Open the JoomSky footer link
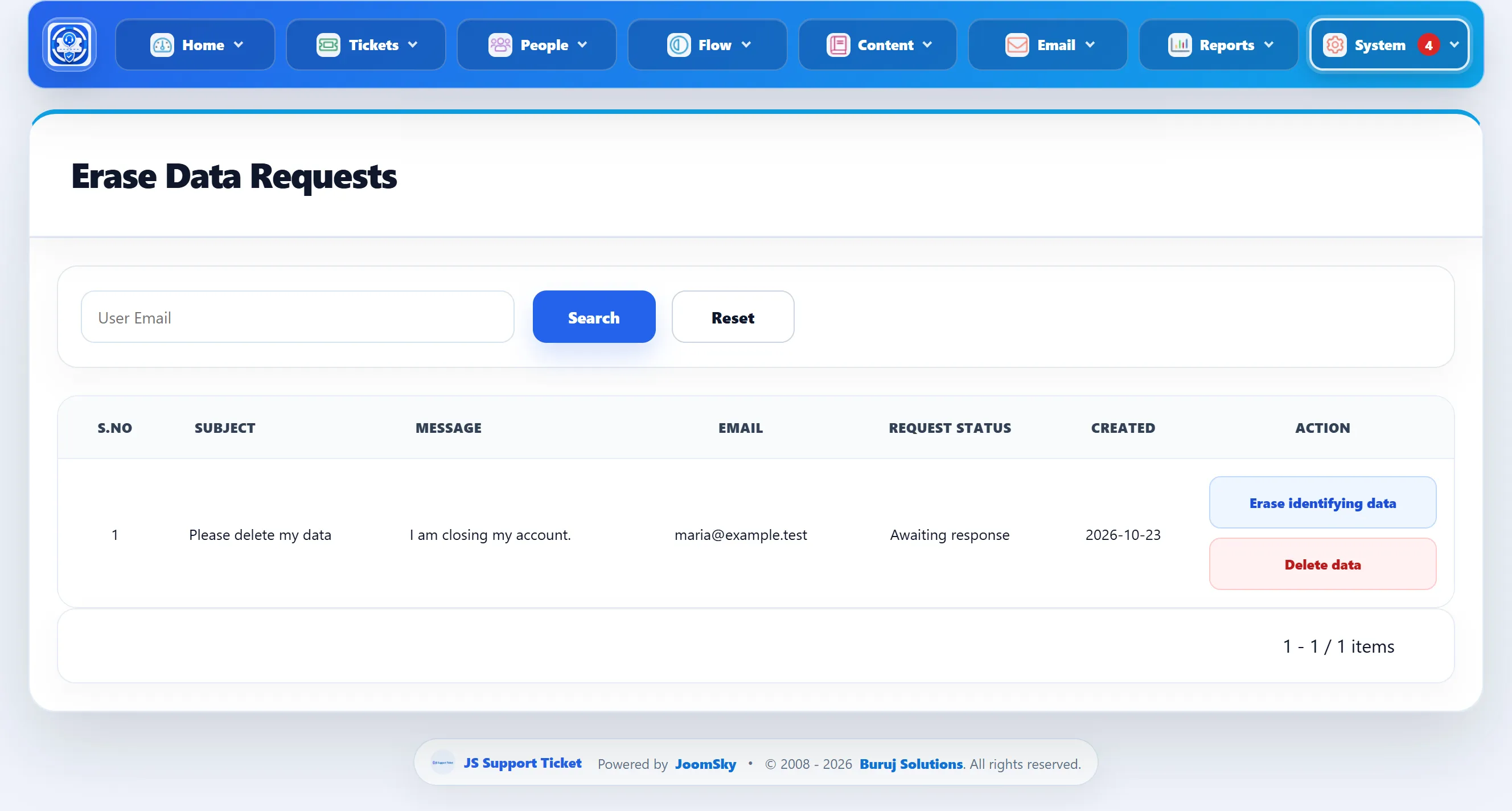 pyautogui.click(x=705, y=764)
